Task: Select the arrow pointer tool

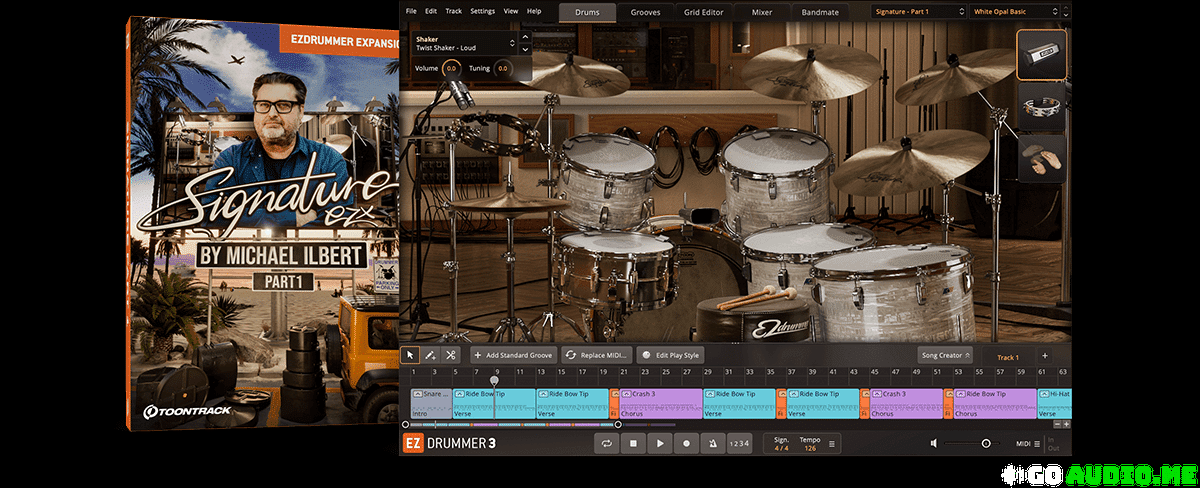Action: tap(410, 355)
